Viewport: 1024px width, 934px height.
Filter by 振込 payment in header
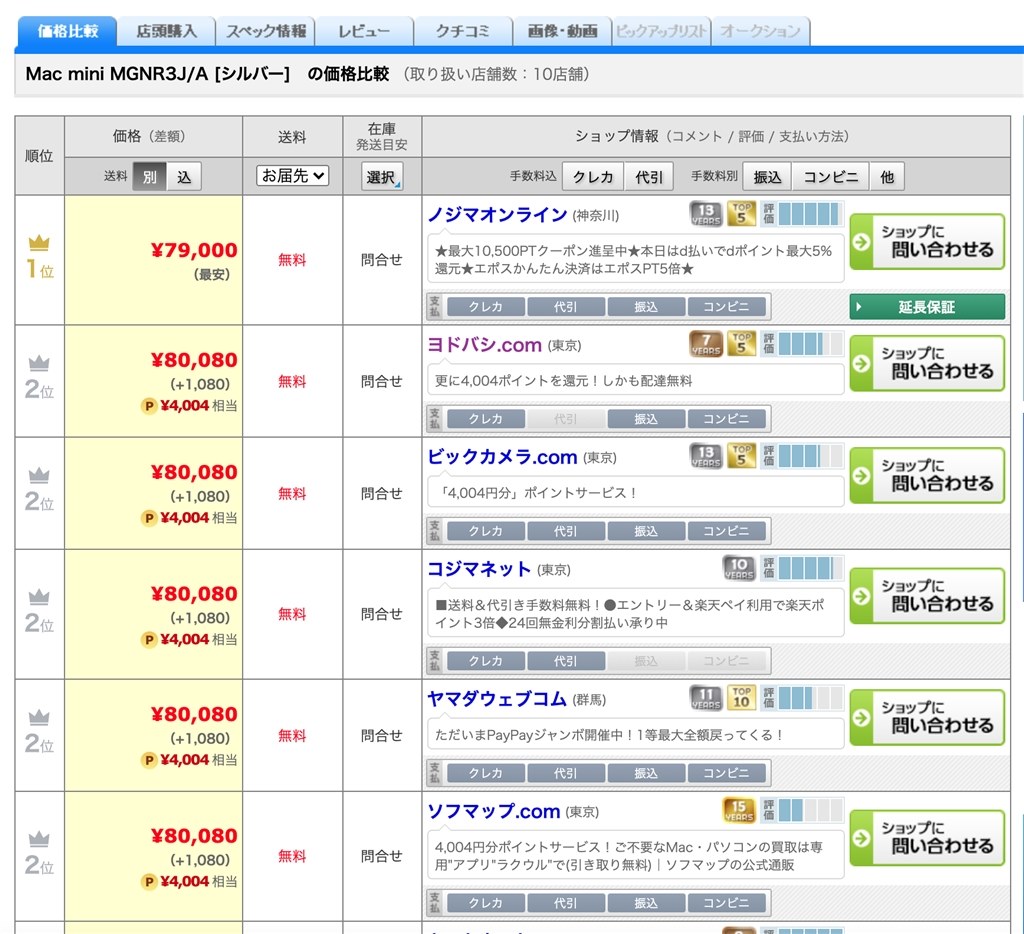click(767, 176)
